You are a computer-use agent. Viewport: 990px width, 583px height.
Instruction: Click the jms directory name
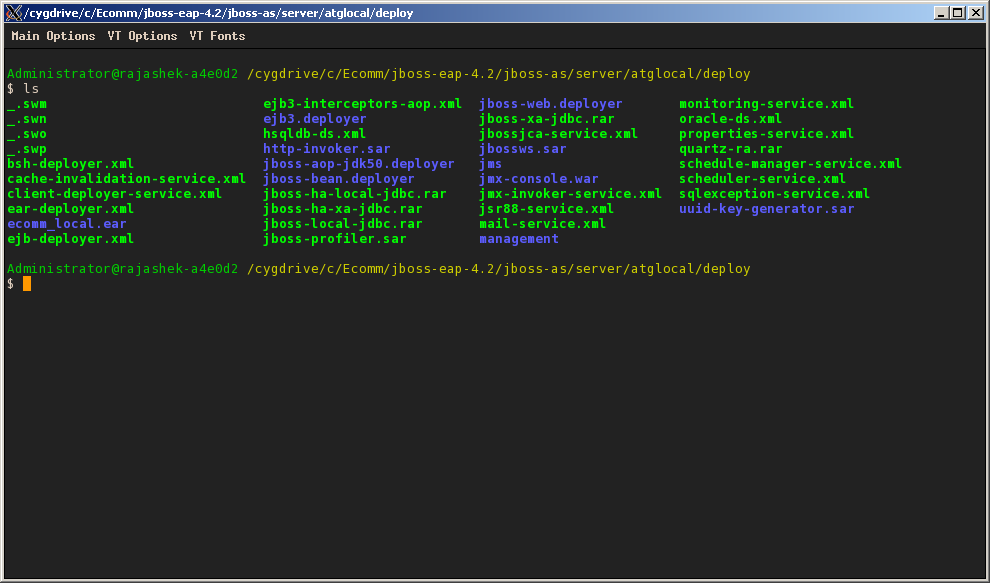491,164
